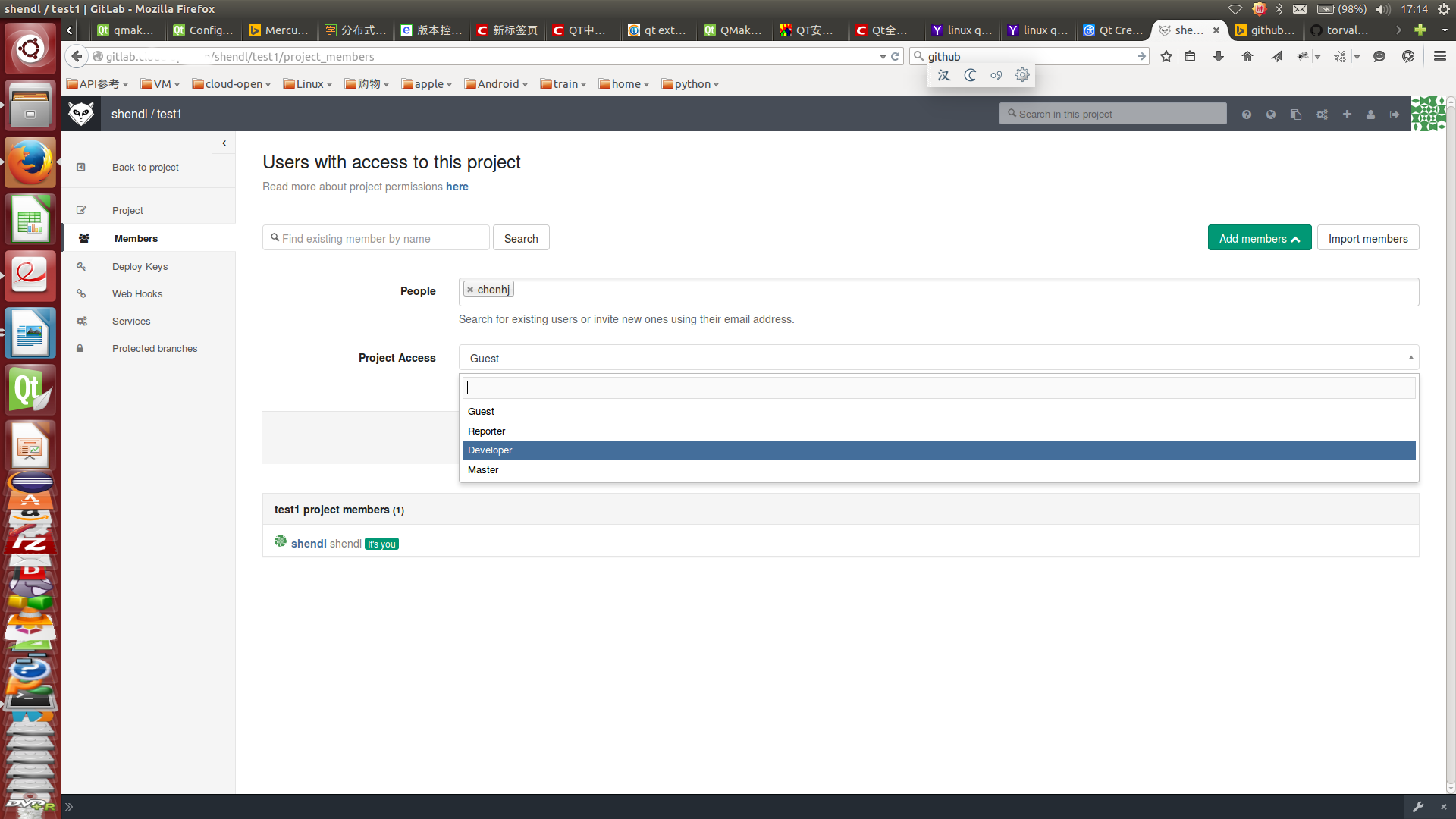Toggle the Add members panel button
The image size is (1456, 819).
click(1259, 238)
